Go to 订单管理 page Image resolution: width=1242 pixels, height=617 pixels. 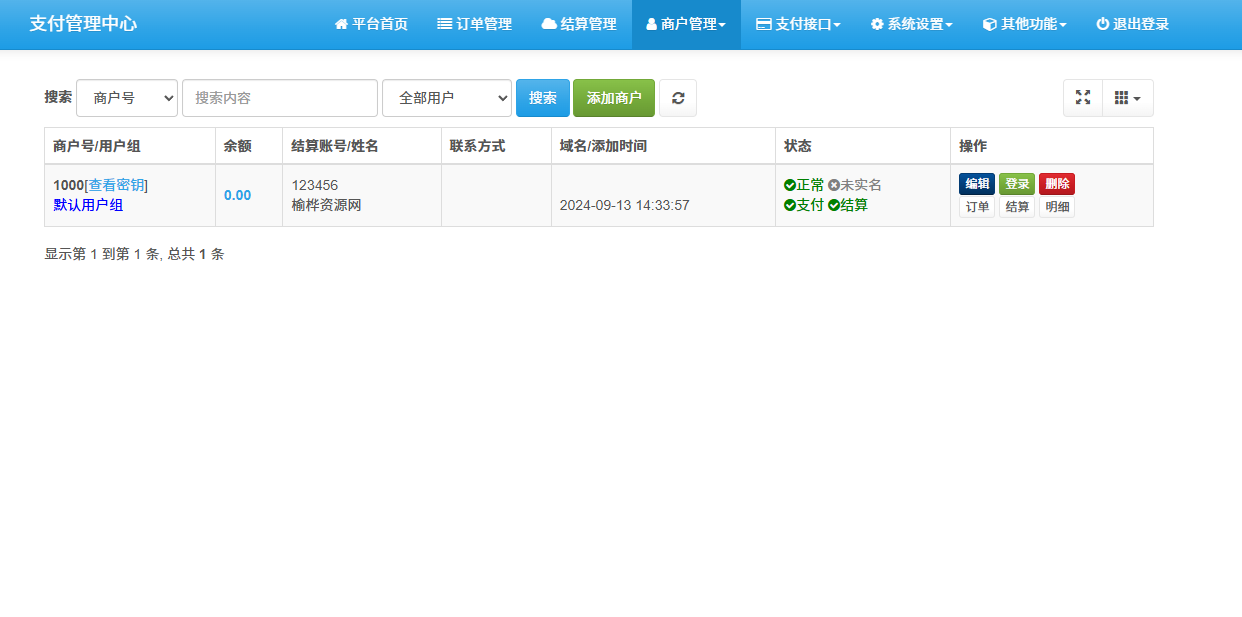[x=474, y=24]
